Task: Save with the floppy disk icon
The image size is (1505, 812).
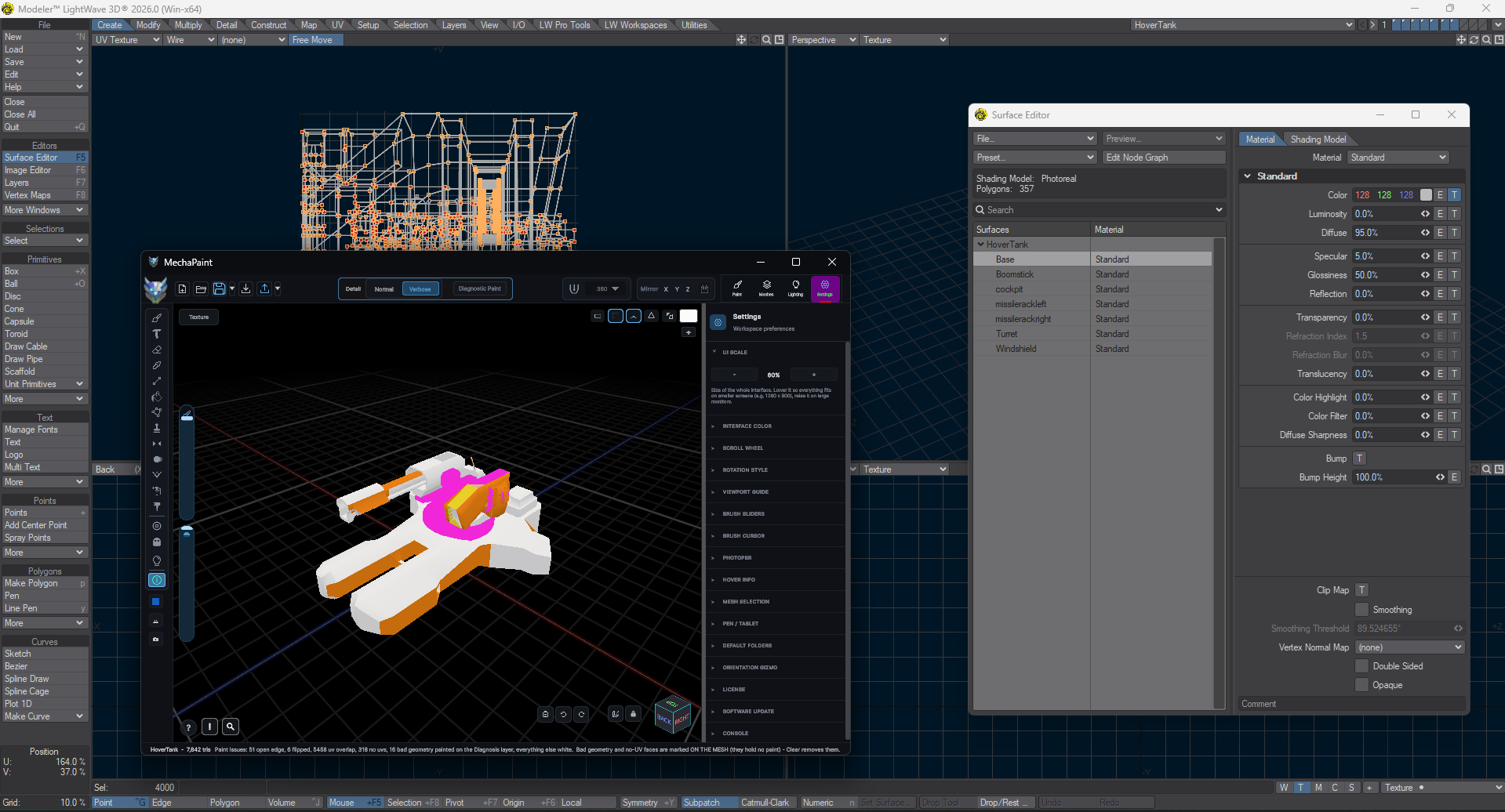Action: tap(220, 288)
